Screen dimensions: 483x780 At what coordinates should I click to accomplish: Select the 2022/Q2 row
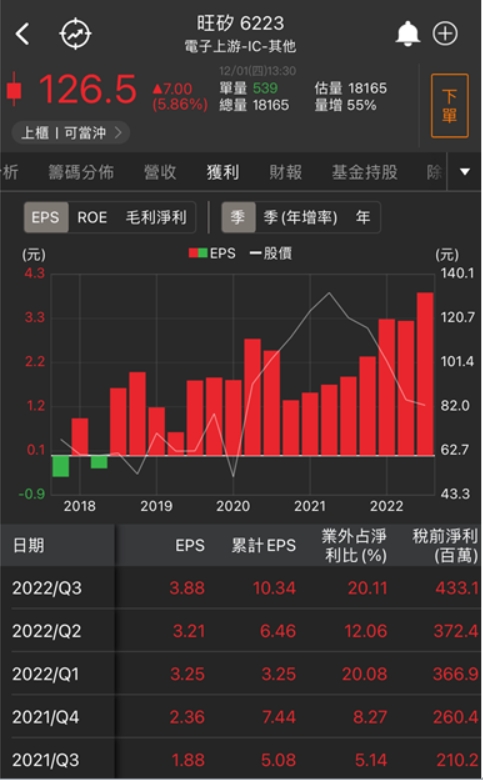click(241, 631)
